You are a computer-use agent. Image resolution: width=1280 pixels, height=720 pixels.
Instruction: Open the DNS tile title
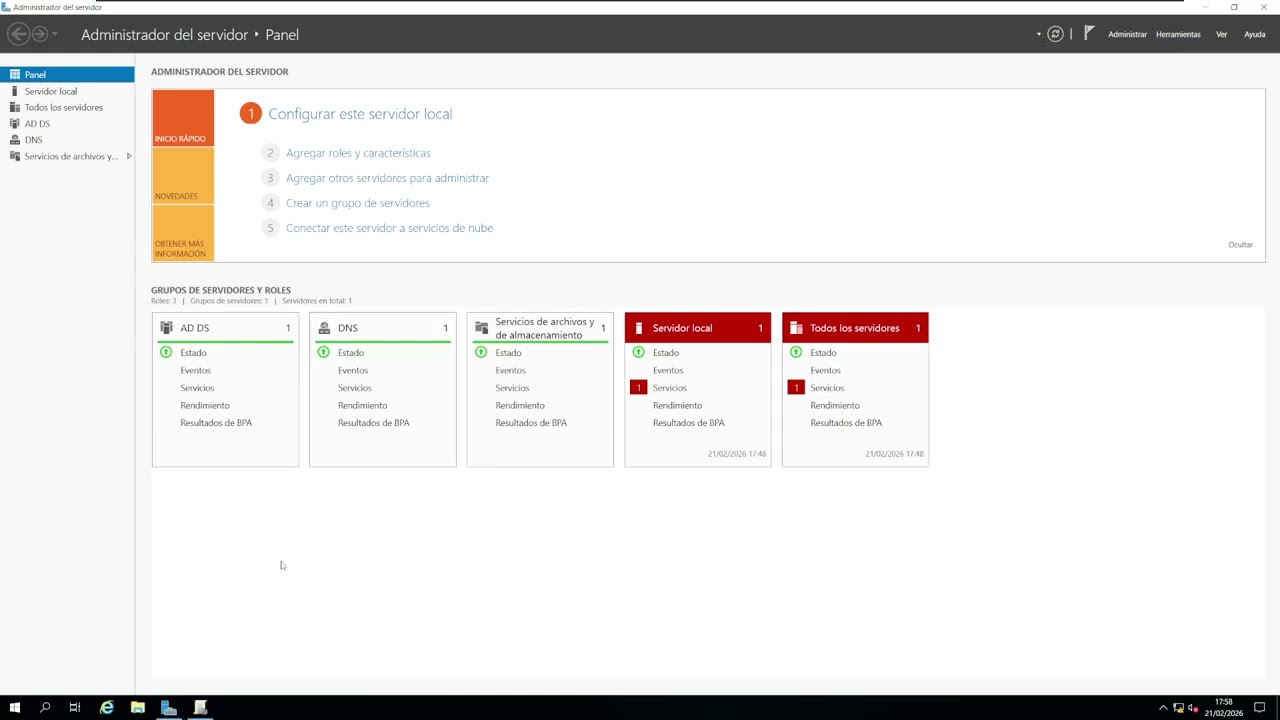tap(347, 328)
